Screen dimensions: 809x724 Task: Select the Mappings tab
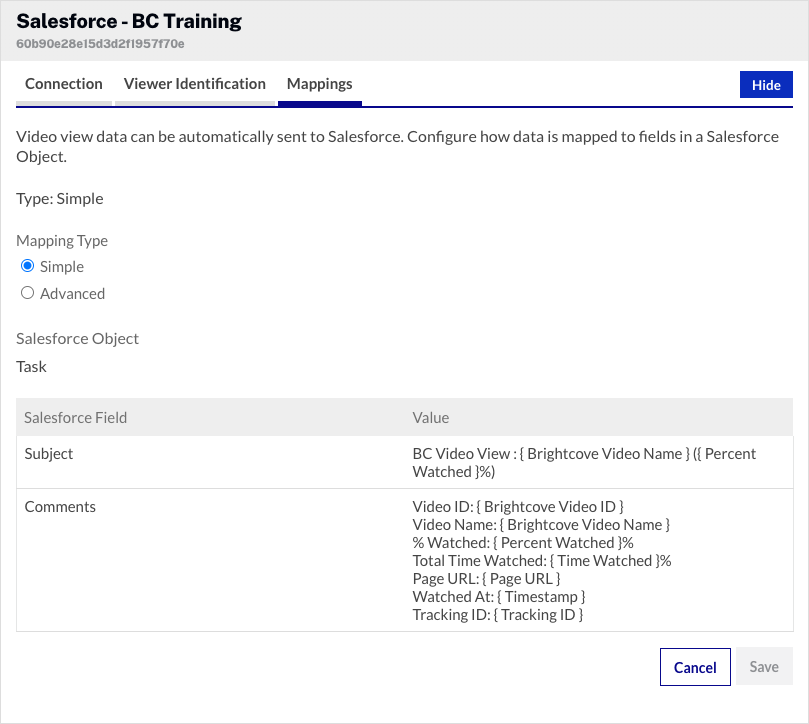319,84
